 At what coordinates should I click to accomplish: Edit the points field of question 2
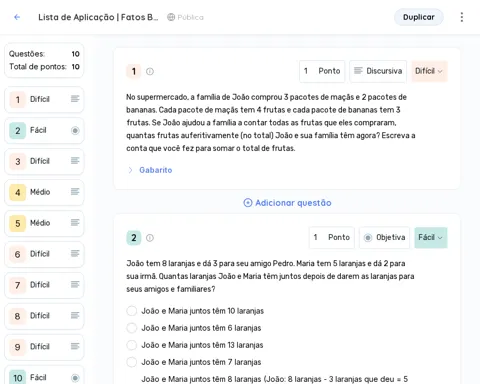[x=332, y=238]
